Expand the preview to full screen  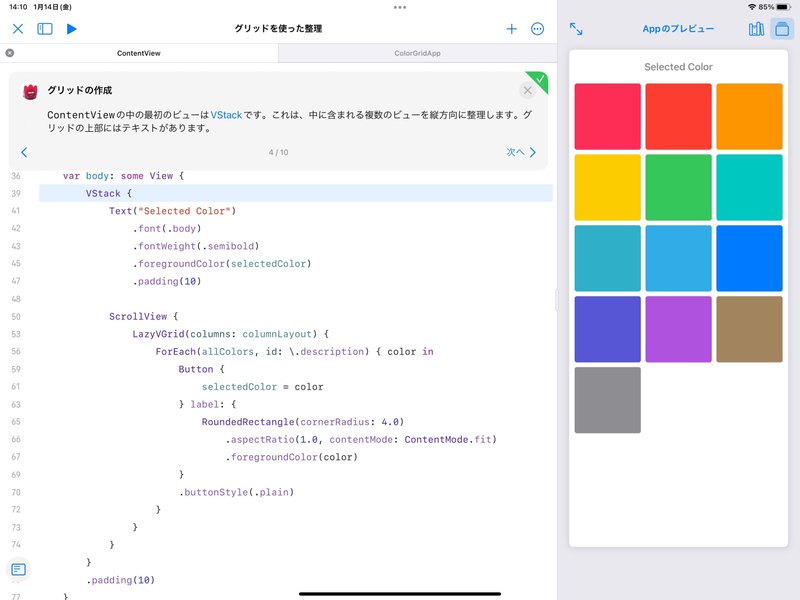click(576, 29)
